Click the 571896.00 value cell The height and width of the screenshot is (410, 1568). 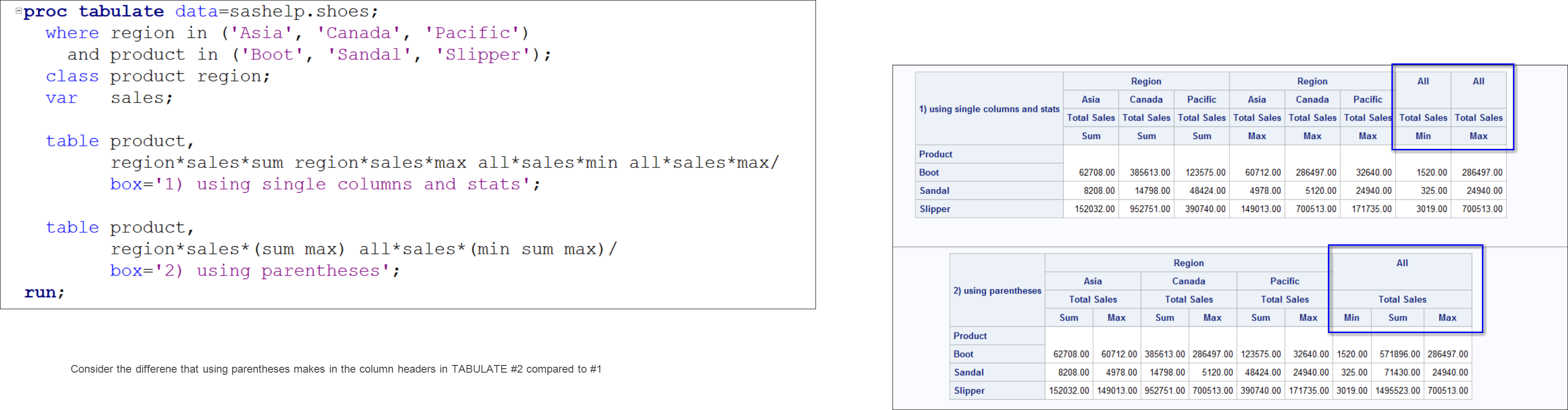(x=1400, y=355)
